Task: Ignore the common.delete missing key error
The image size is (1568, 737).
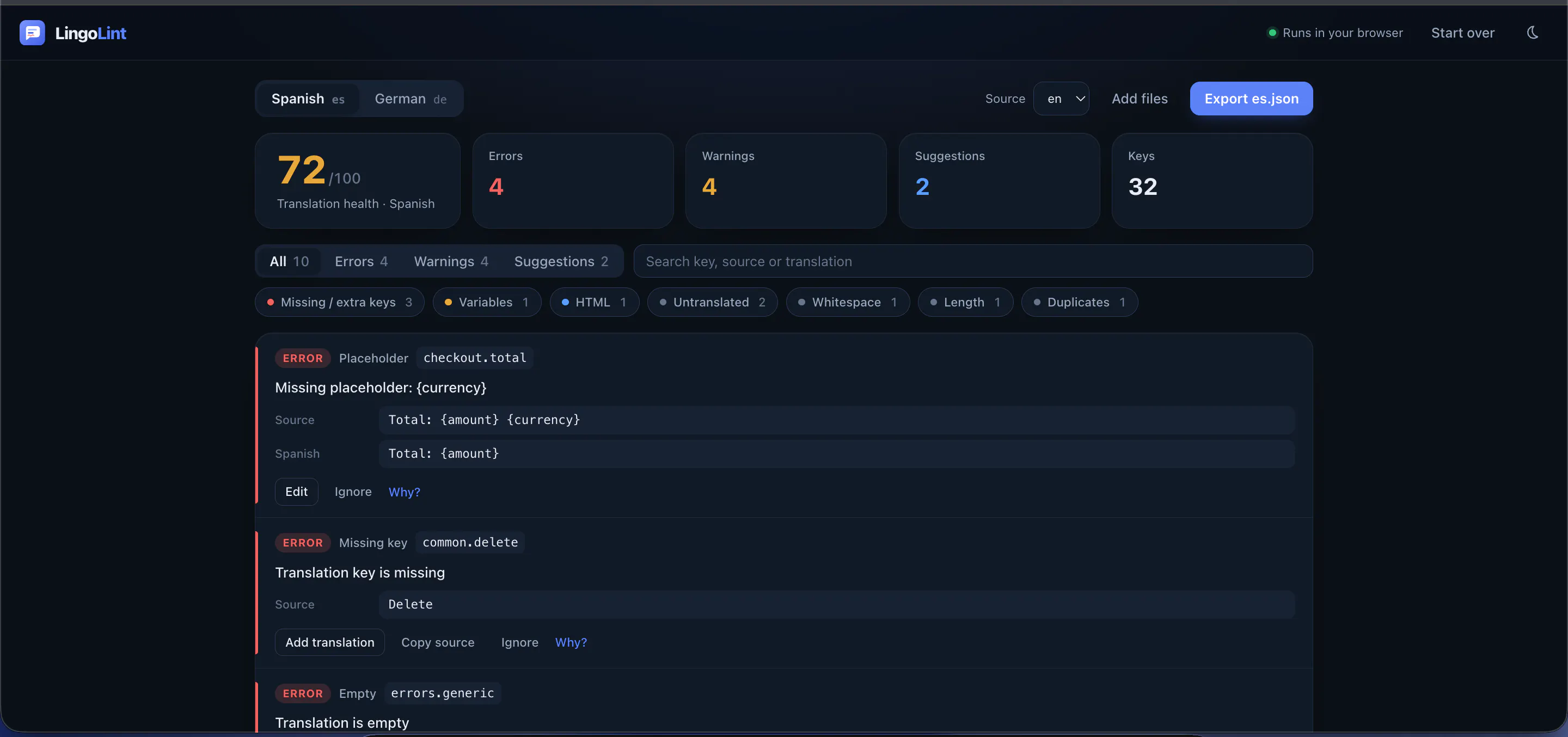Action: pos(520,642)
